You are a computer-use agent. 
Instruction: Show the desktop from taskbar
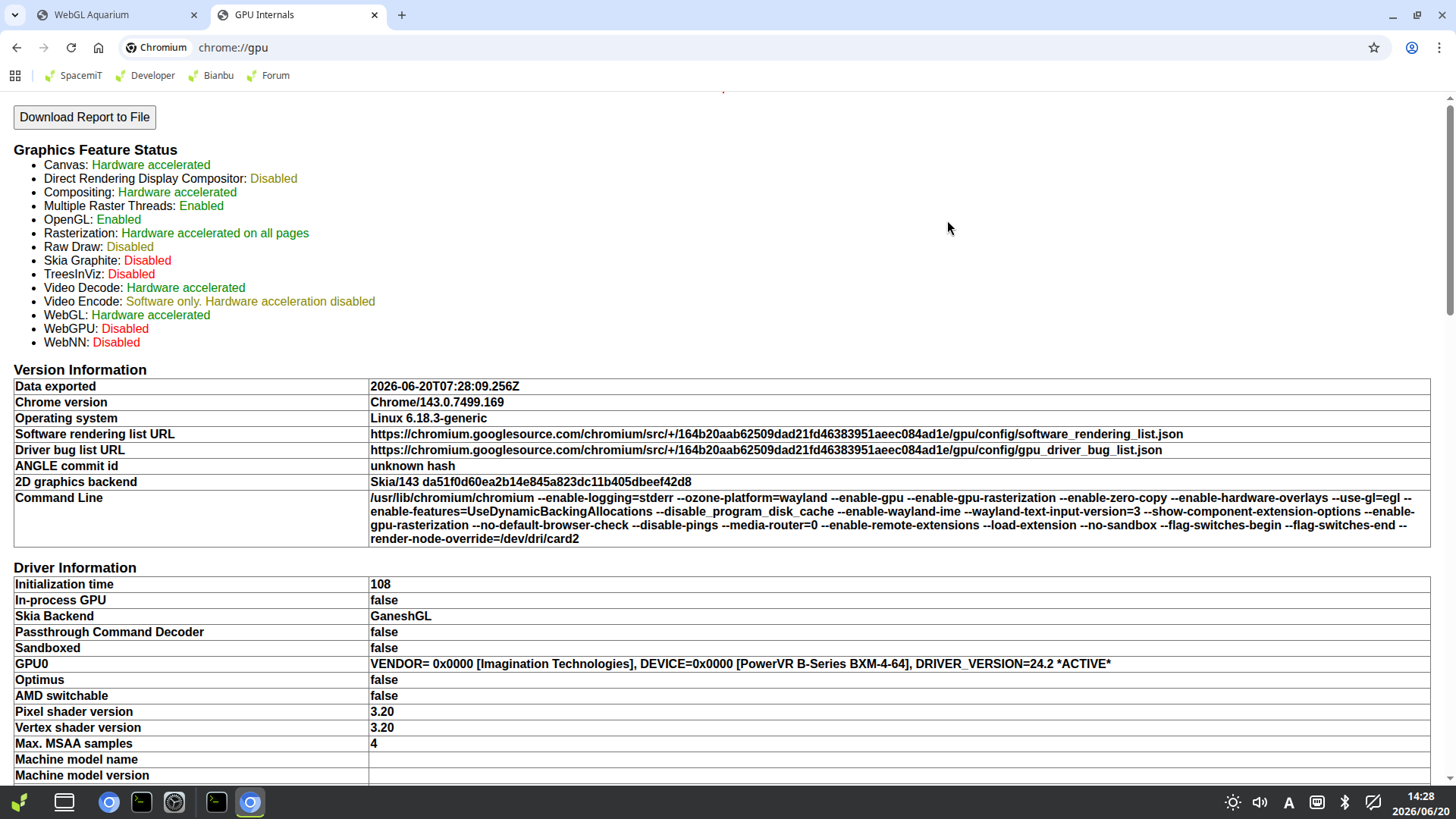(64, 802)
